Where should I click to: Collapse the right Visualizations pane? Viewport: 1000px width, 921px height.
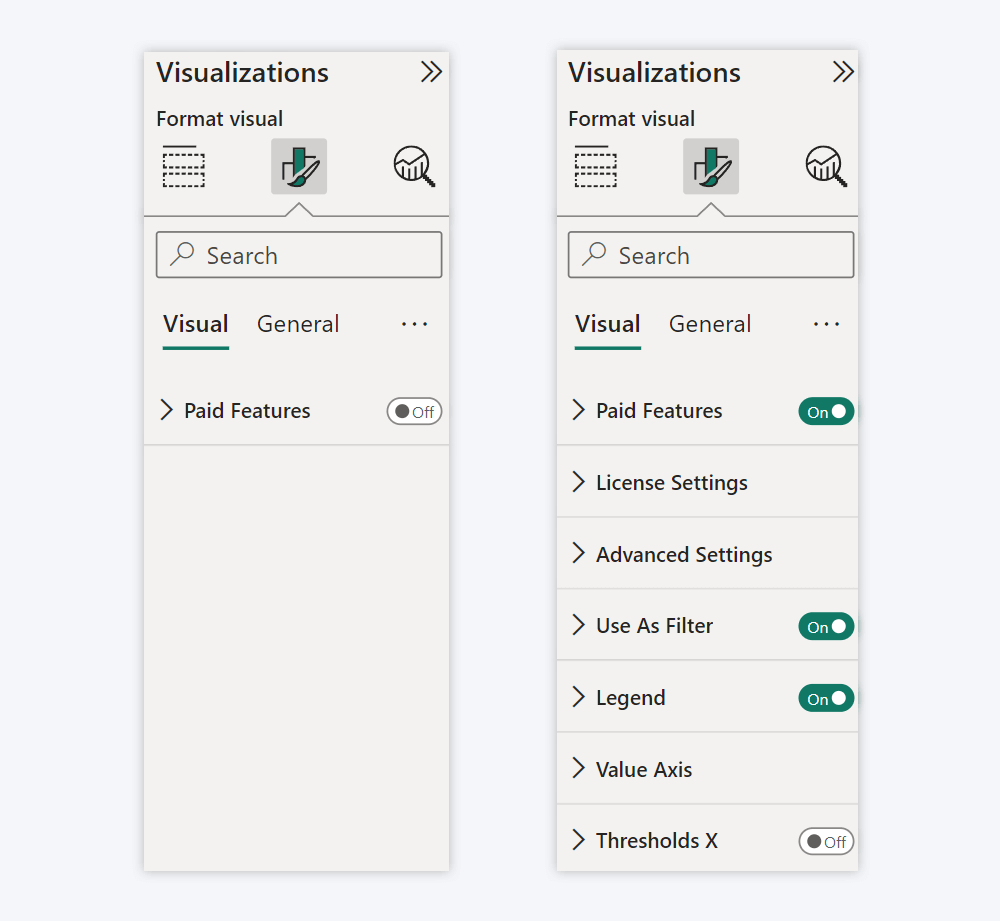(x=844, y=71)
